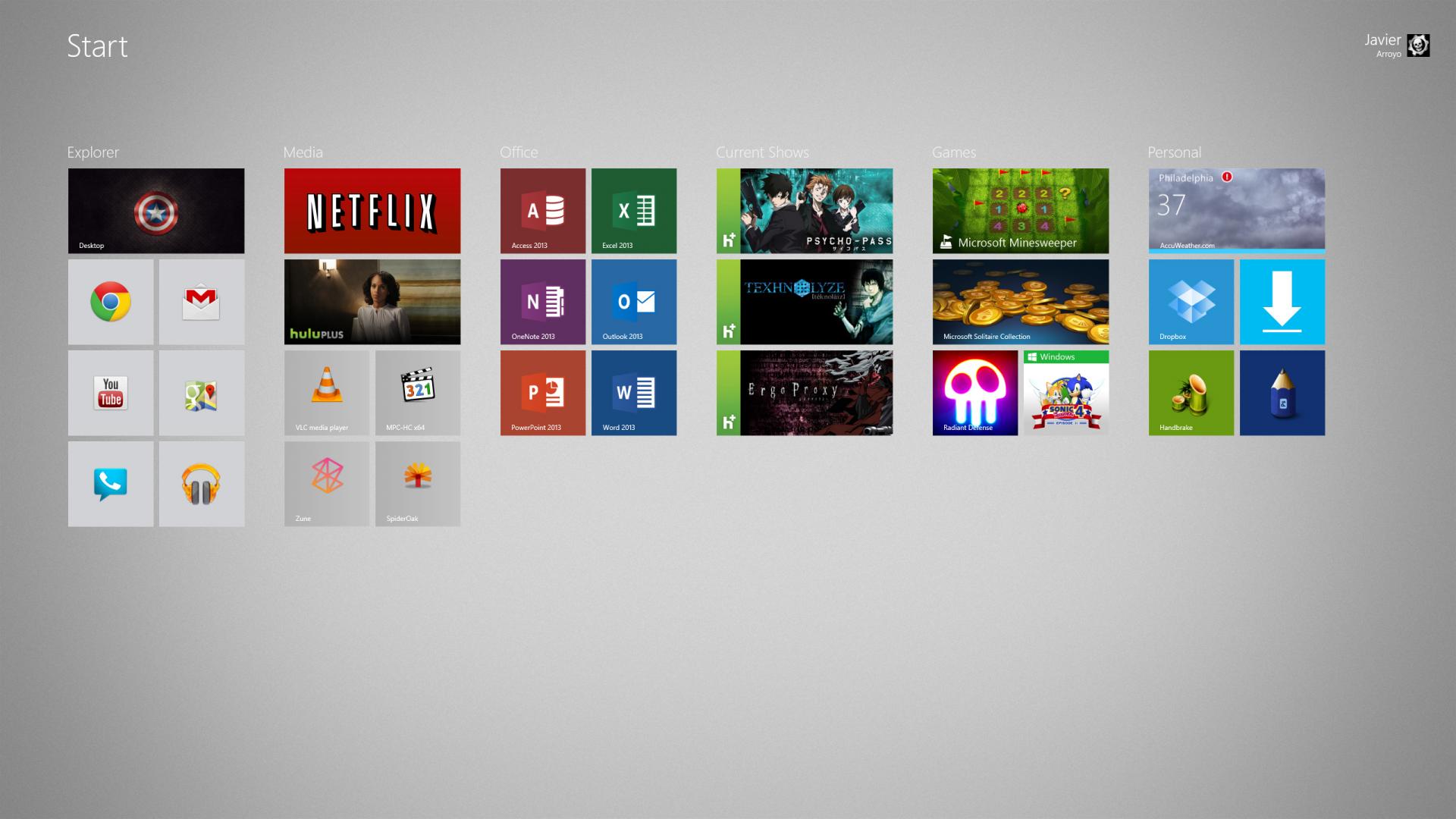Screen dimensions: 1456x819
Task: Open the Netflix tile
Action: 372,211
